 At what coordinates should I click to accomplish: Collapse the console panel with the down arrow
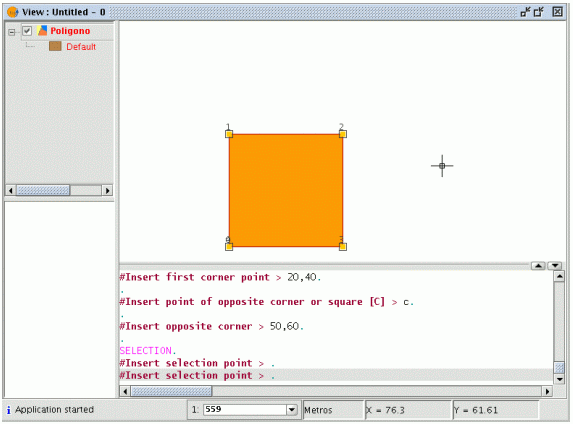[x=555, y=266]
